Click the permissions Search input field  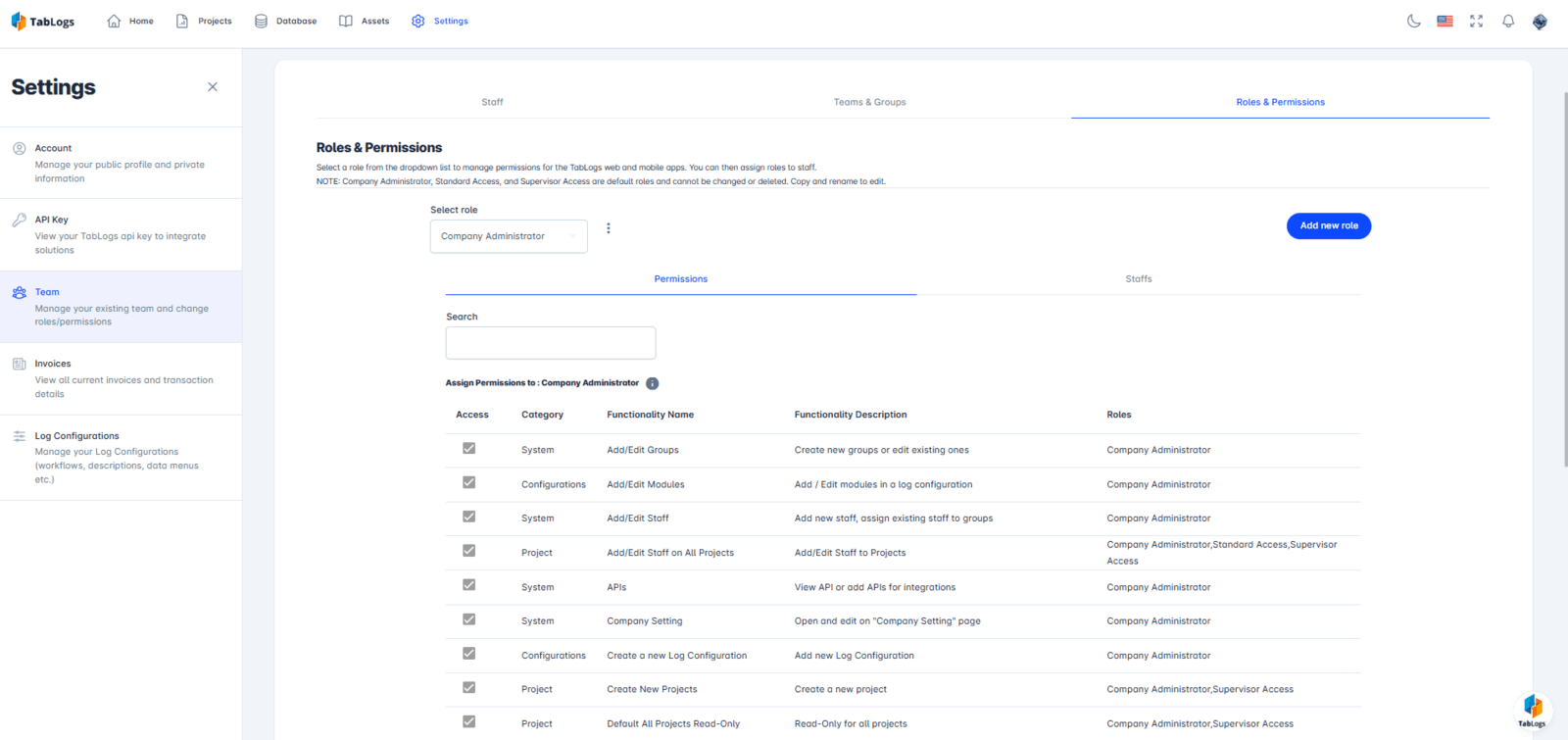[551, 343]
